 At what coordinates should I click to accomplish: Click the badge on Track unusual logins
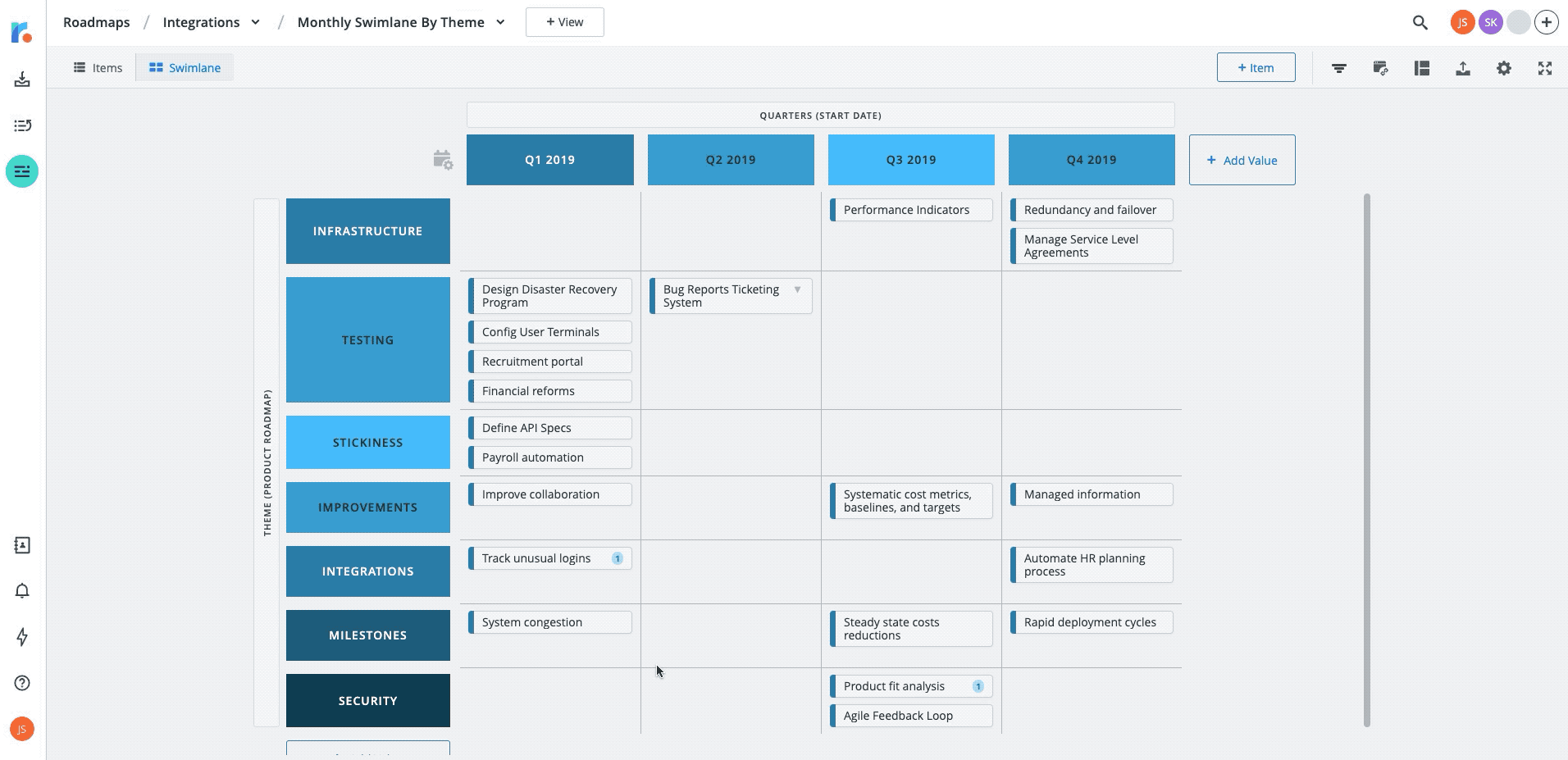618,558
